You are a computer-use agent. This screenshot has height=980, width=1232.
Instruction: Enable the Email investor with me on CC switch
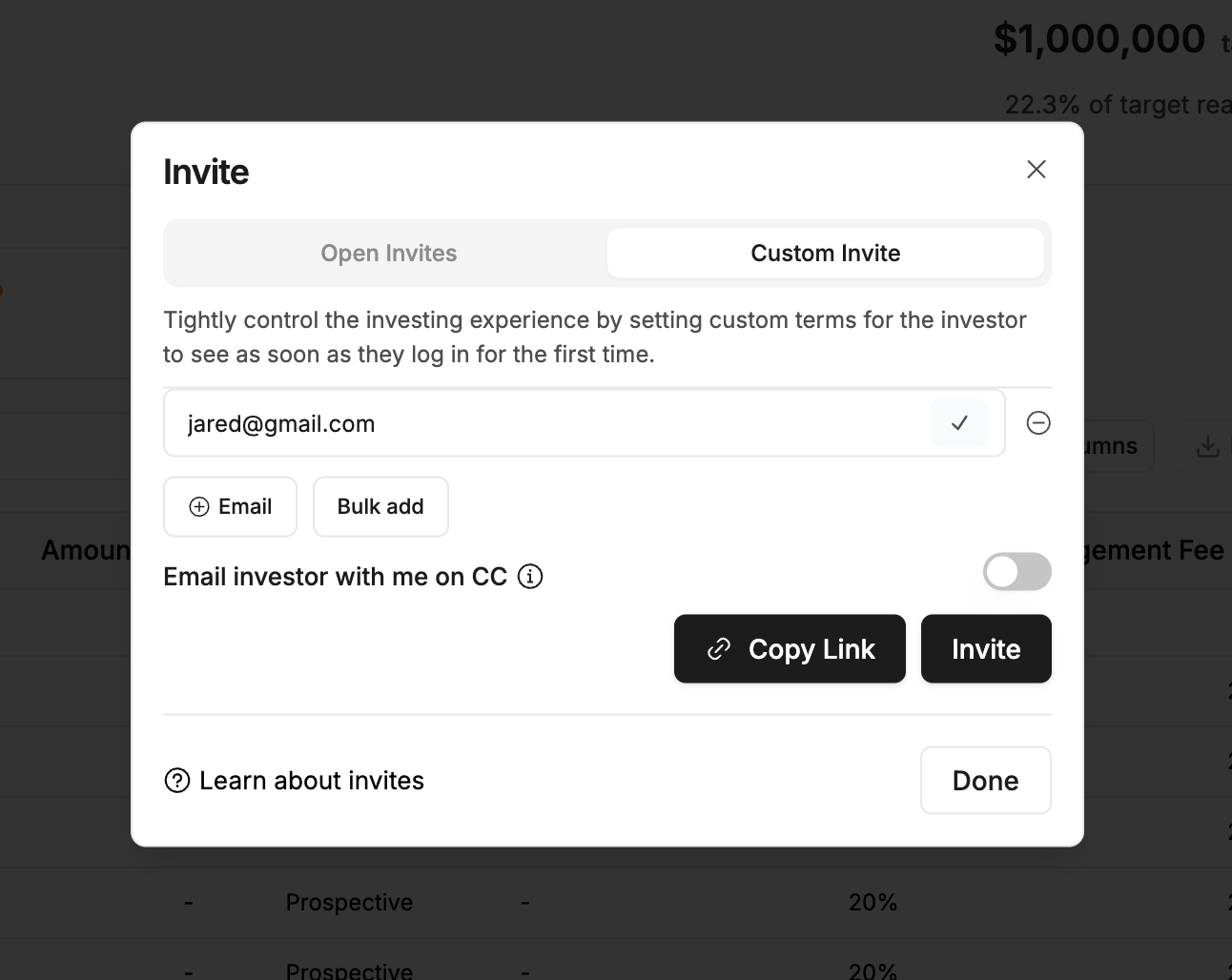coord(1017,572)
